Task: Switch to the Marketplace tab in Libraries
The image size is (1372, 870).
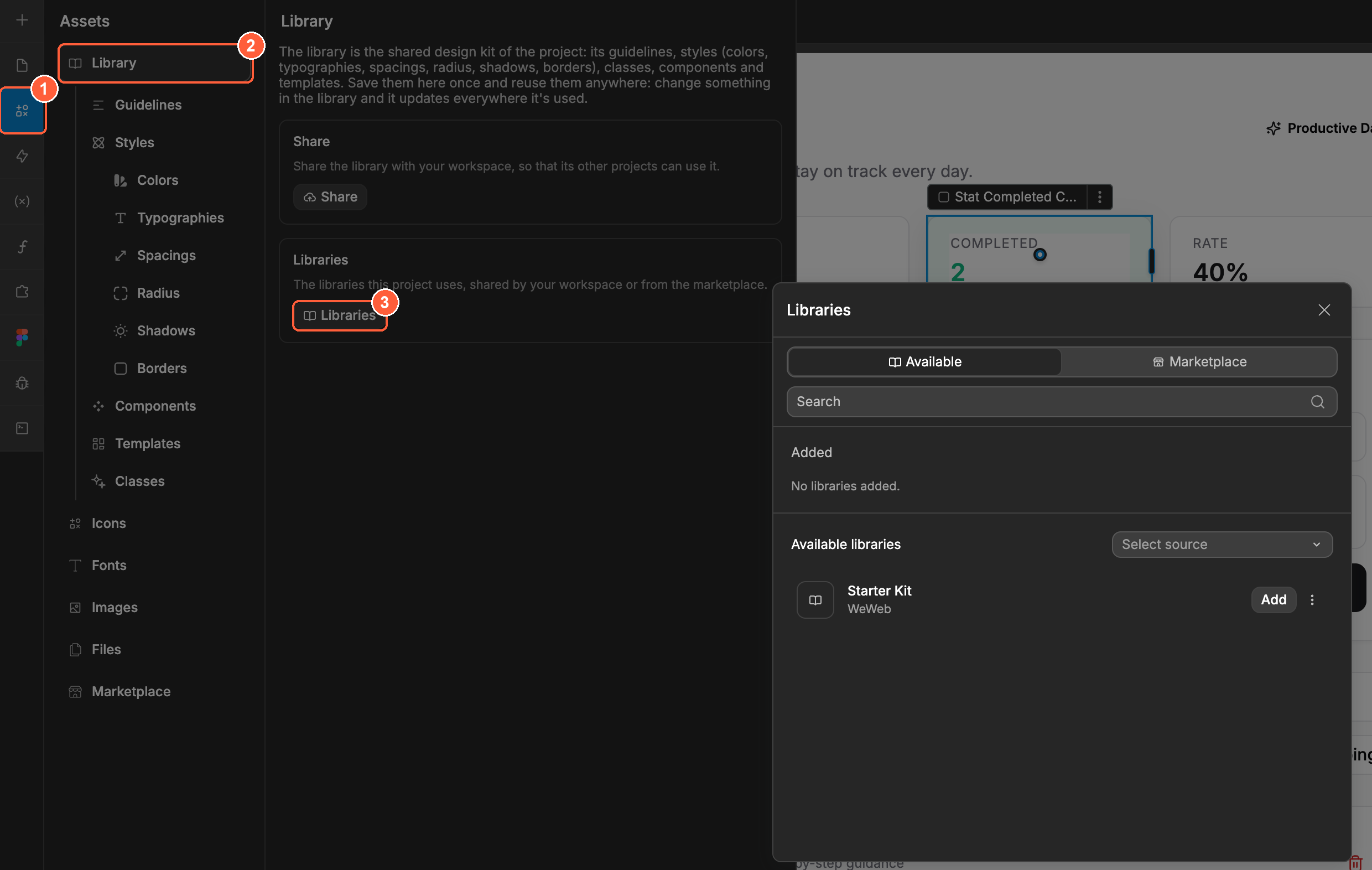Action: [1199, 362]
